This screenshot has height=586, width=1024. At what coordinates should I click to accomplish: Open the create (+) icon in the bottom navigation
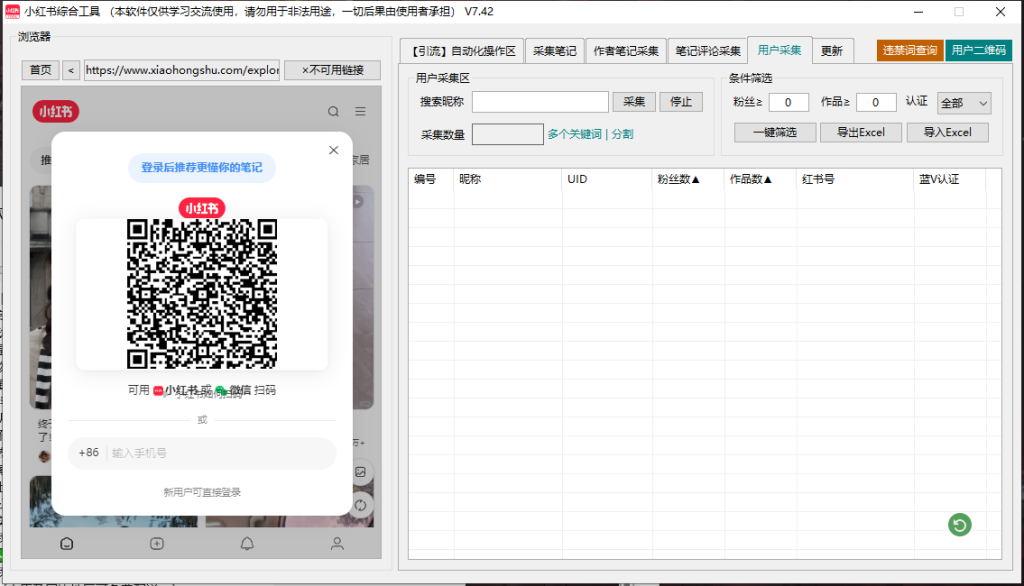[156, 543]
